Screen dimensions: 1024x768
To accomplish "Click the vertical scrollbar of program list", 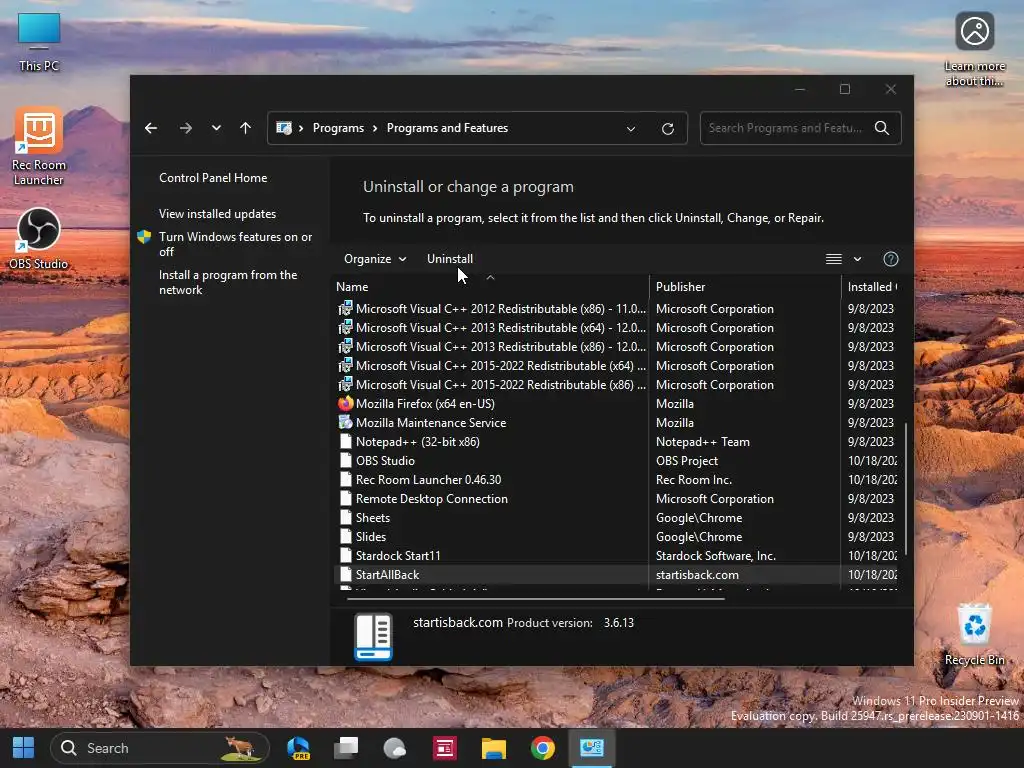I will (906, 488).
